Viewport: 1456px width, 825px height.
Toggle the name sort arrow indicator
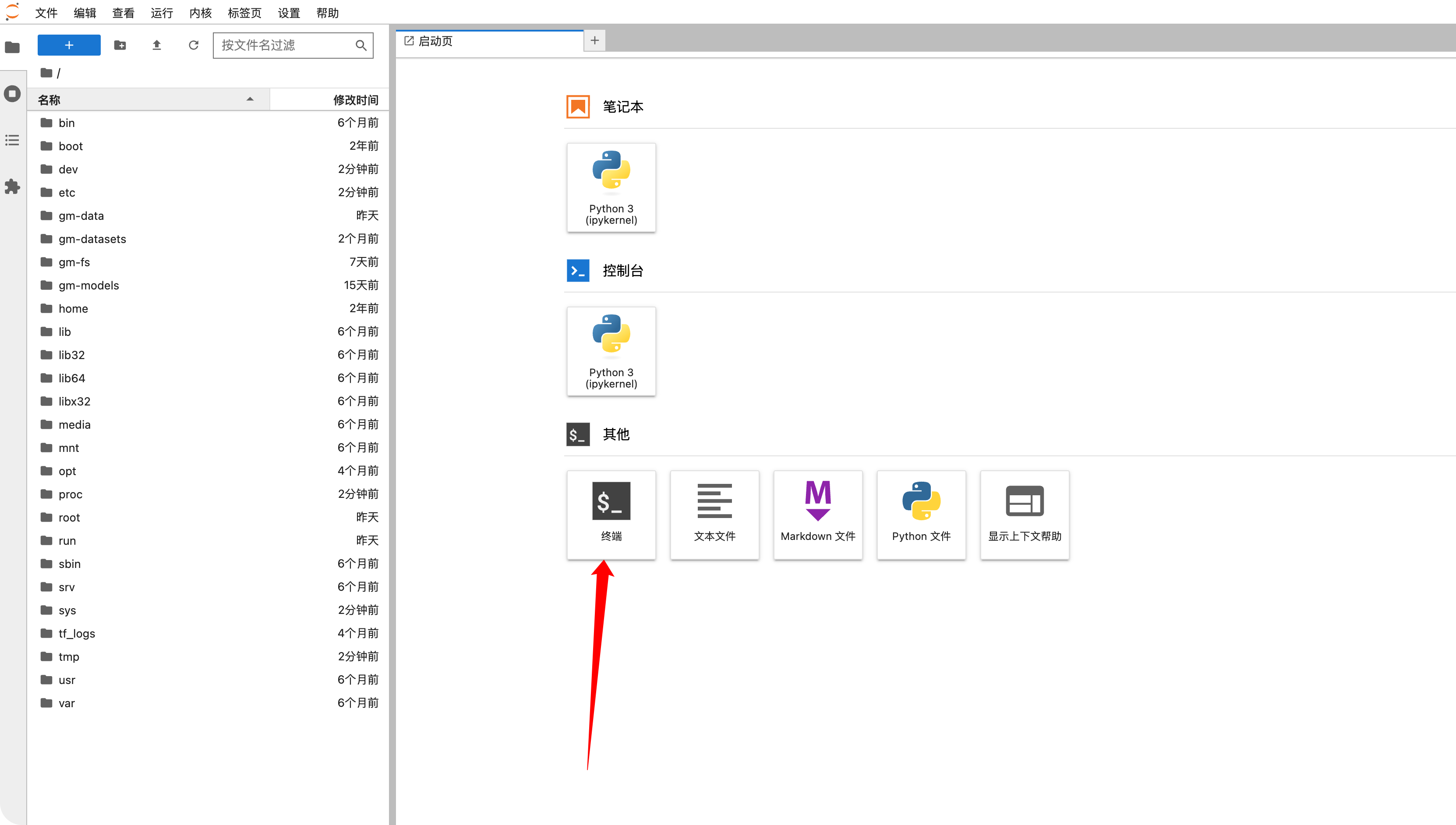coord(250,99)
